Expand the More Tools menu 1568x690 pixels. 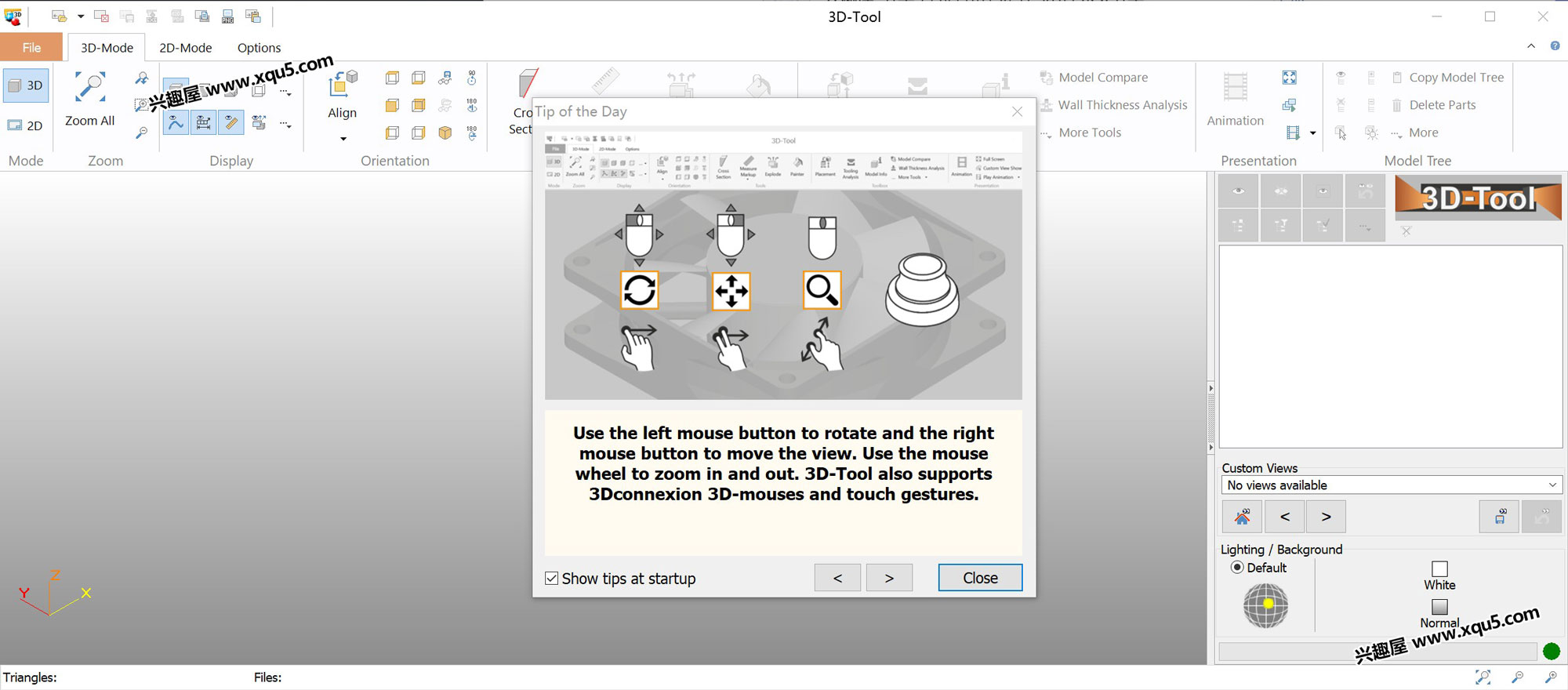click(1080, 133)
